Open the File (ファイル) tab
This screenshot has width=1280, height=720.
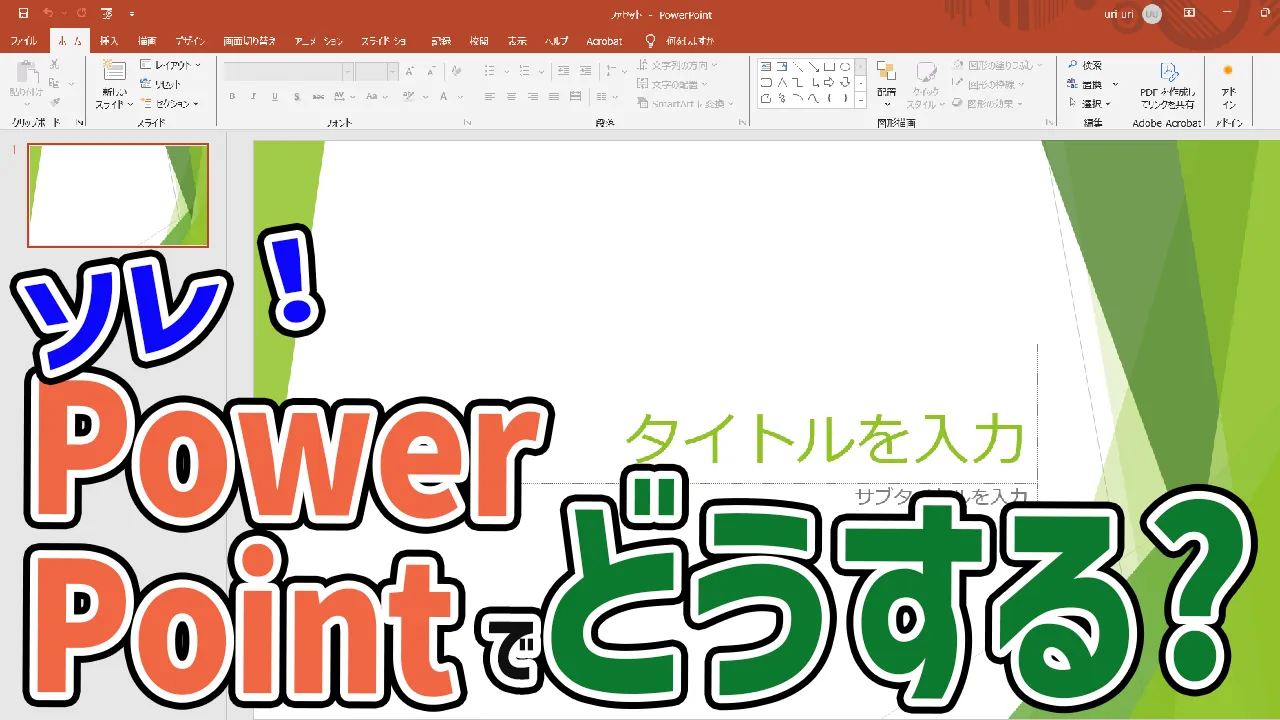click(24, 41)
